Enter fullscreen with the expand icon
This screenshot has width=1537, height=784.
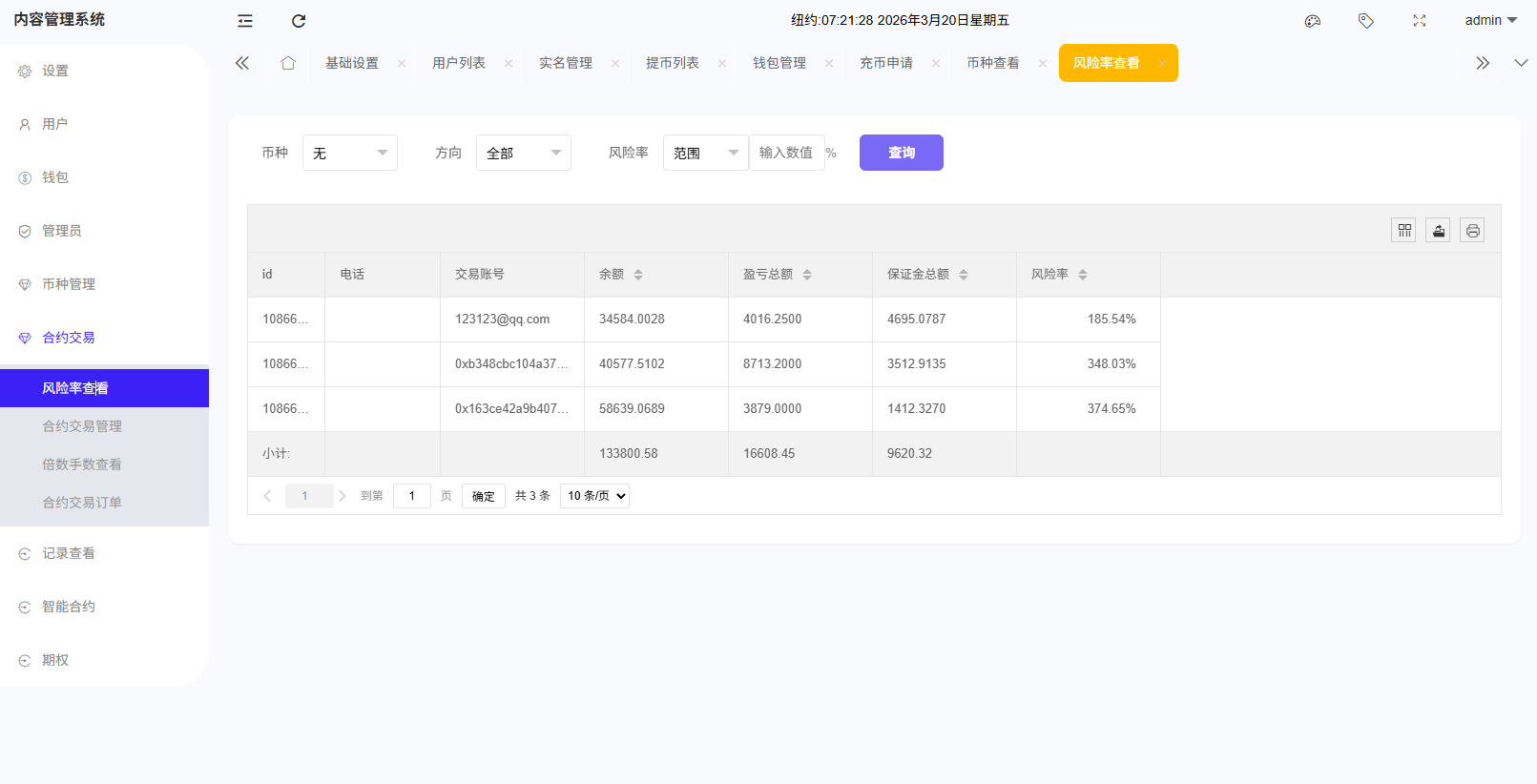pyautogui.click(x=1420, y=21)
